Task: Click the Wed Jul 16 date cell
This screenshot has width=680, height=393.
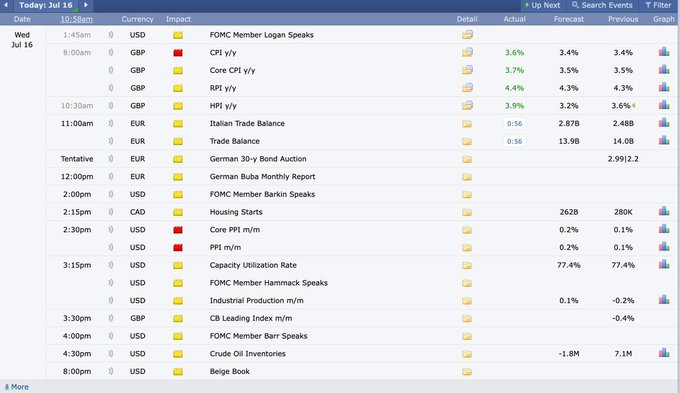Action: (x=22, y=39)
